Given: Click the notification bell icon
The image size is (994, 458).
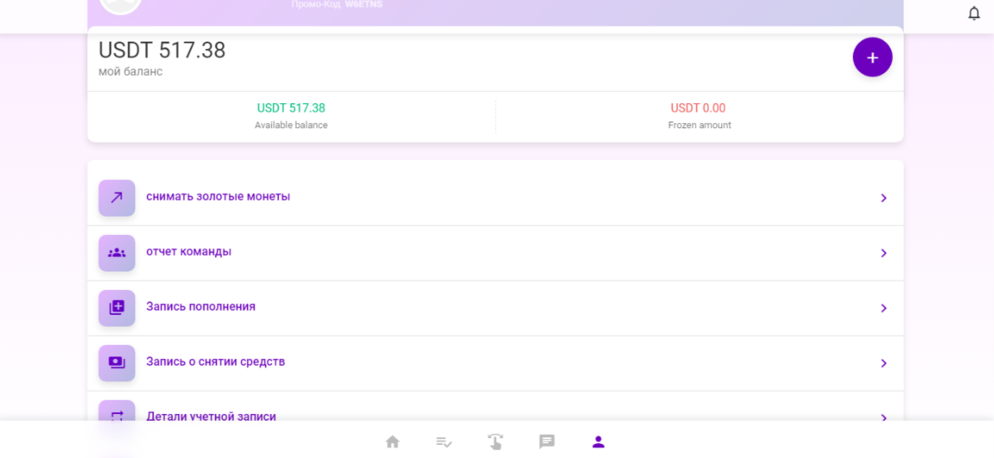Looking at the screenshot, I should 974,13.
